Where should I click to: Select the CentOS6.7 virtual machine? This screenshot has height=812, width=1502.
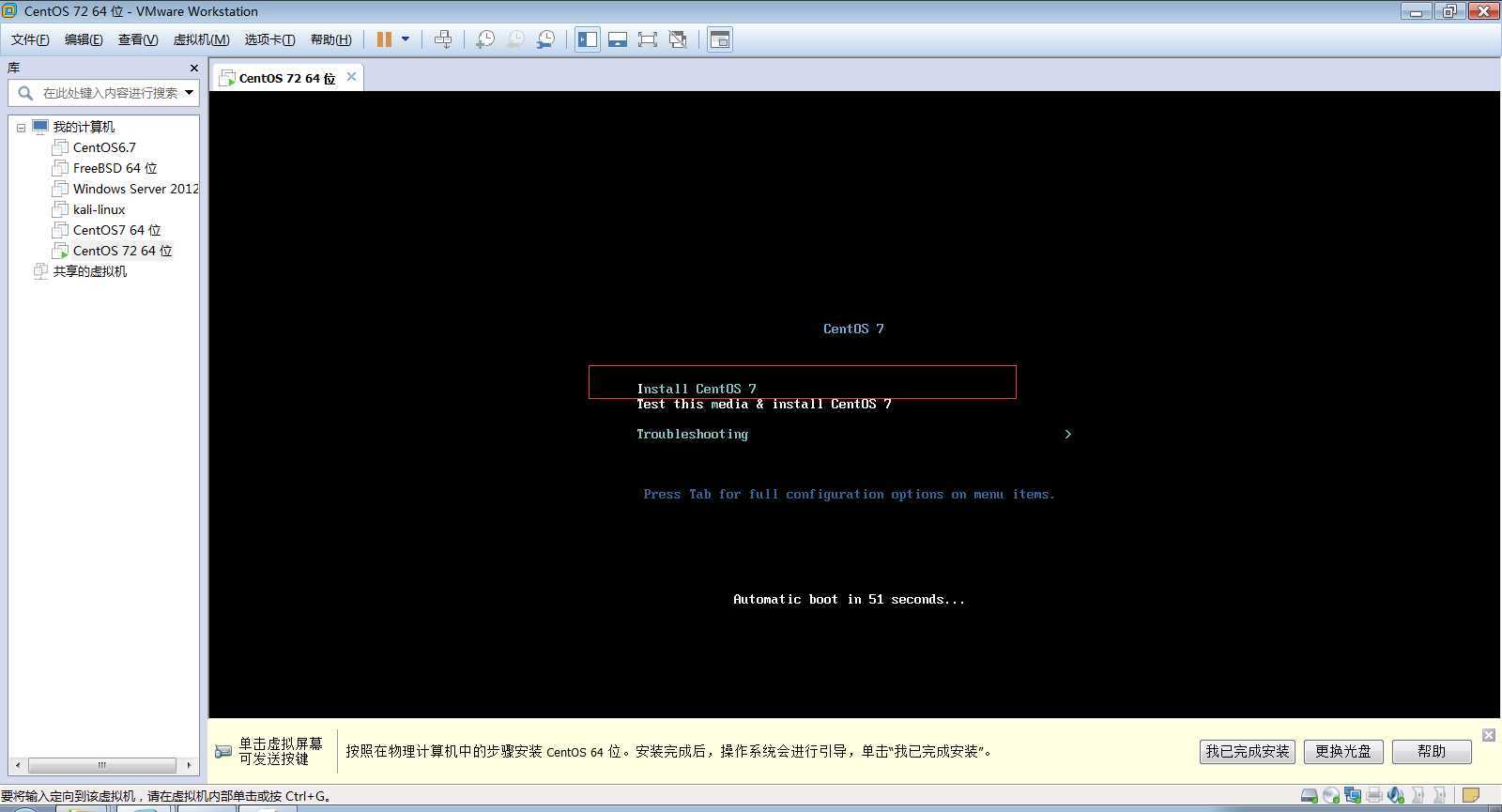coord(104,147)
